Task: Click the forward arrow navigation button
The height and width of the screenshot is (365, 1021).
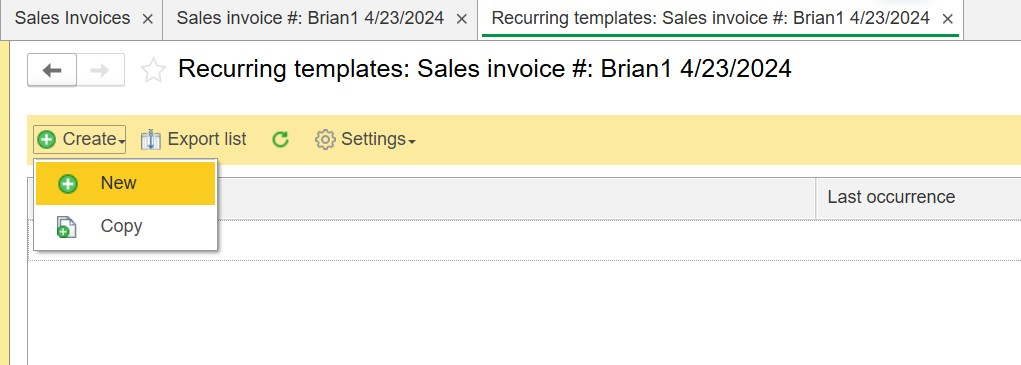Action: pos(100,70)
